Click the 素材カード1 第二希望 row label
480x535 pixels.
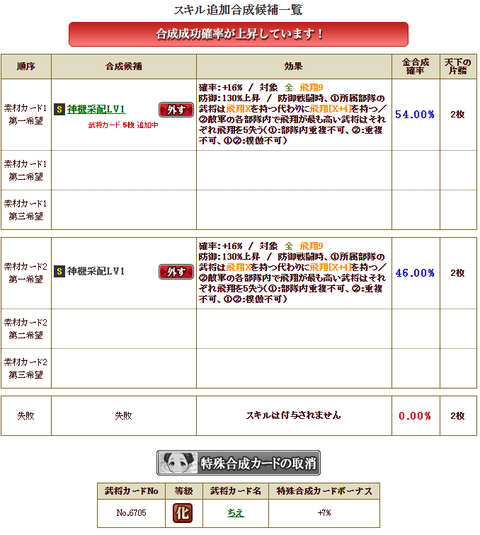pyautogui.click(x=26, y=170)
